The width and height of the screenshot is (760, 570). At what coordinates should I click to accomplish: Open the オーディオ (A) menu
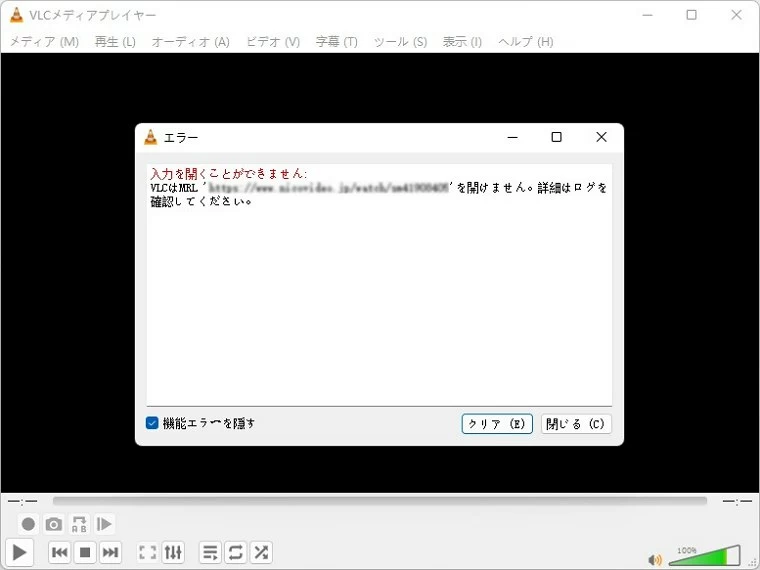(190, 42)
